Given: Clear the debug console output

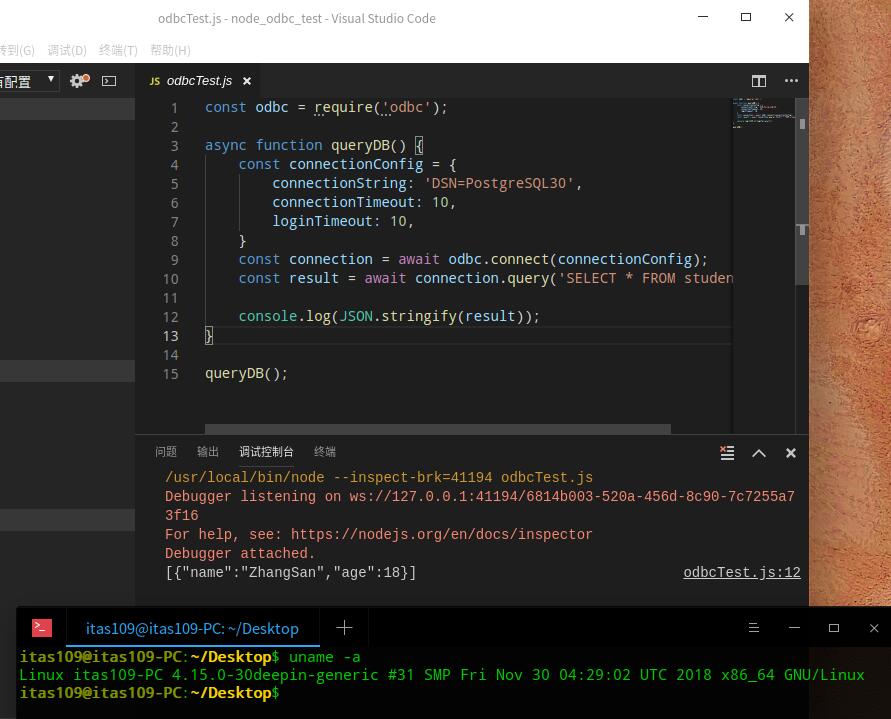Looking at the screenshot, I should point(727,452).
